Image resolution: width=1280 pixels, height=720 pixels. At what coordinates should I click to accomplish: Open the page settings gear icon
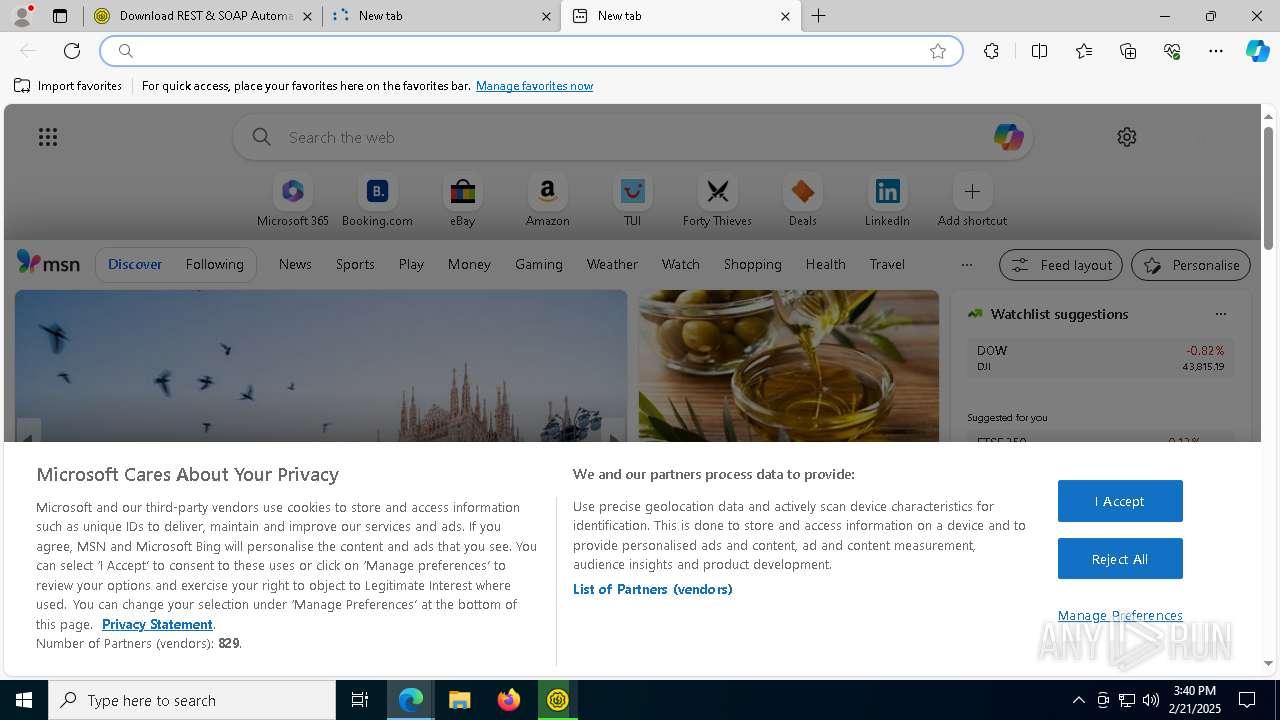point(1127,137)
